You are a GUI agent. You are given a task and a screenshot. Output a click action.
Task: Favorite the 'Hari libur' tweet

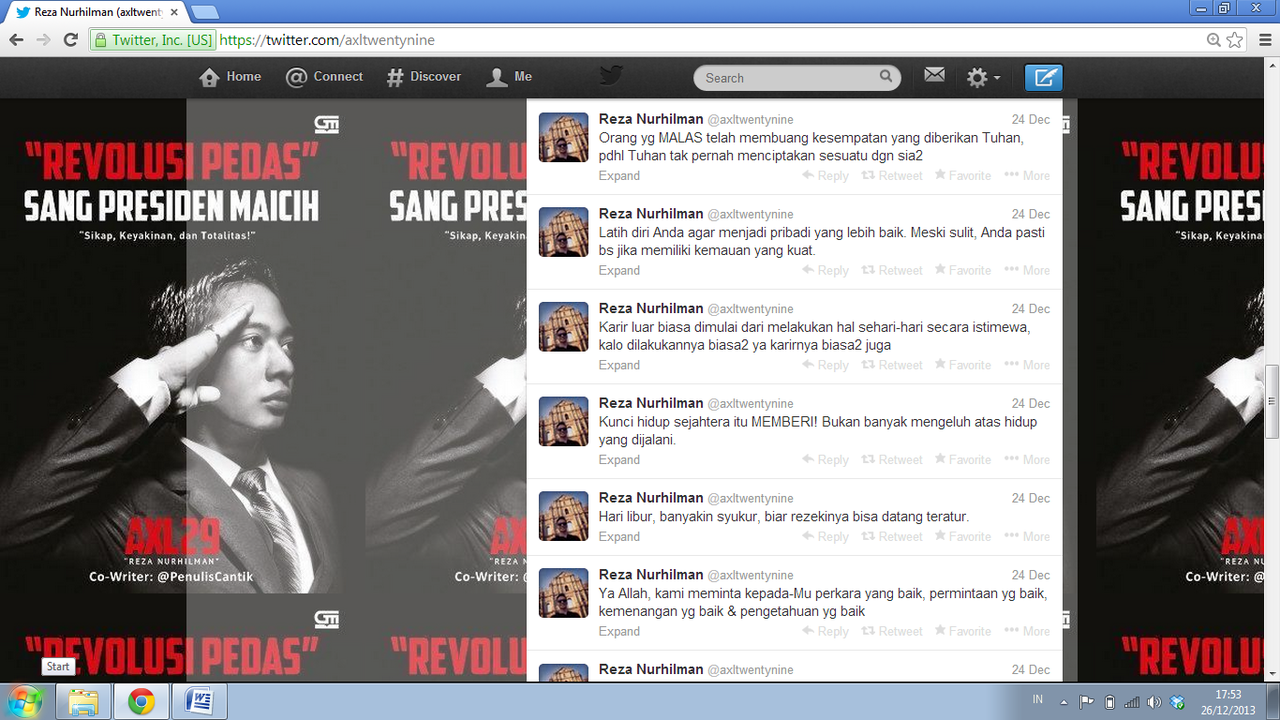click(962, 537)
